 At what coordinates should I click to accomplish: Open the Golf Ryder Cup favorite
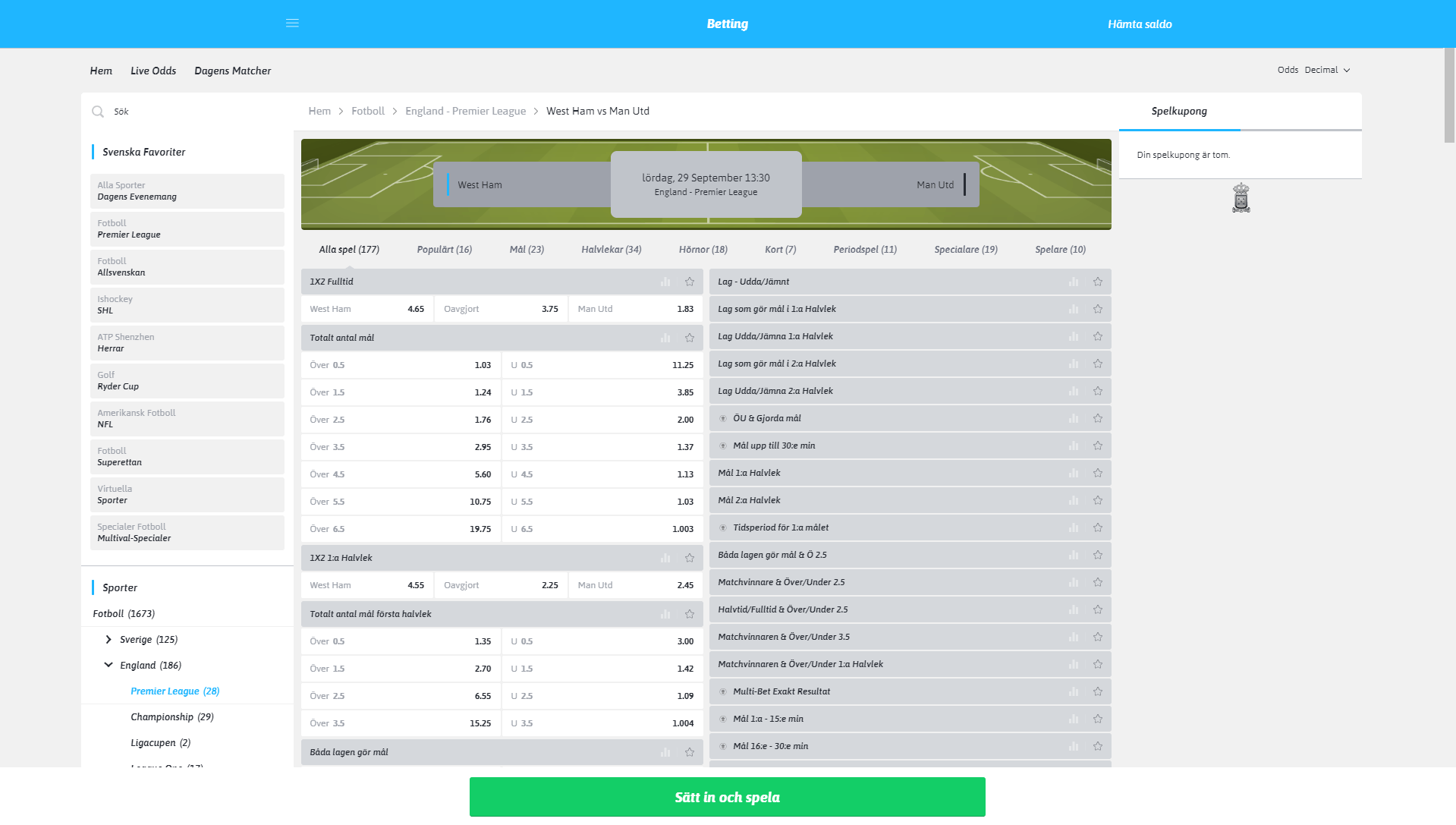click(x=187, y=381)
